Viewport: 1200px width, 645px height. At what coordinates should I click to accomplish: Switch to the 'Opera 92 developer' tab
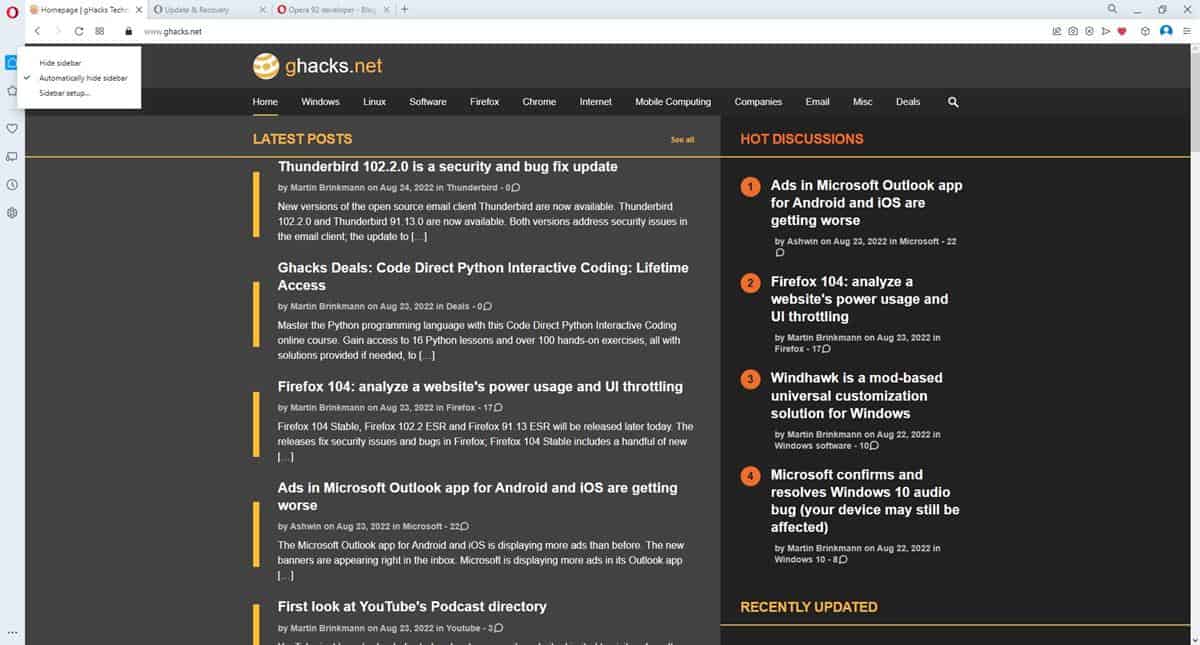(x=330, y=9)
